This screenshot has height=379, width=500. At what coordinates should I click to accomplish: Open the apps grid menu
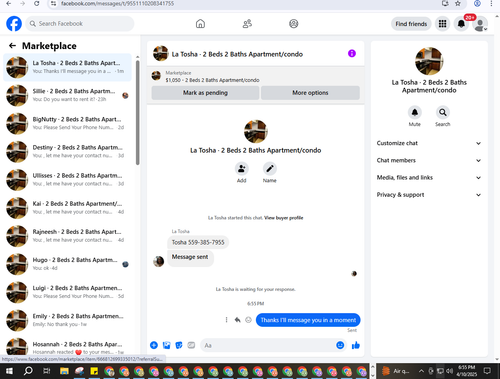click(x=442, y=24)
